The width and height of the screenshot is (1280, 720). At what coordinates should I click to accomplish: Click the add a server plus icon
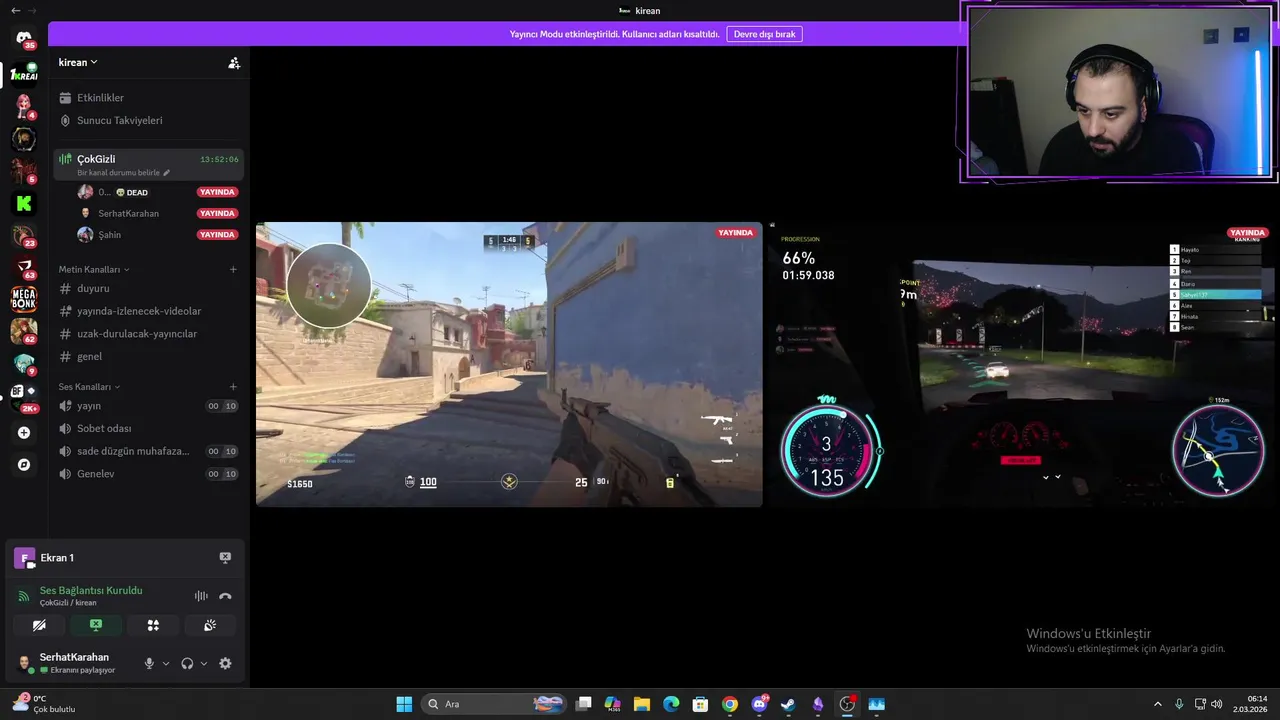pyautogui.click(x=24, y=433)
